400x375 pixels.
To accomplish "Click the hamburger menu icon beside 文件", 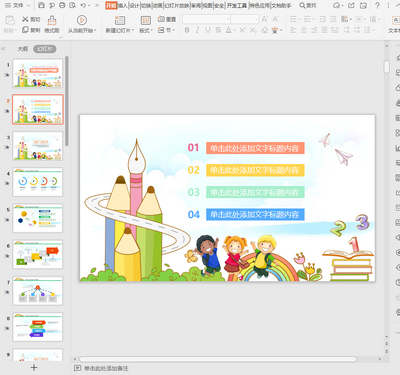I will click(8, 5).
